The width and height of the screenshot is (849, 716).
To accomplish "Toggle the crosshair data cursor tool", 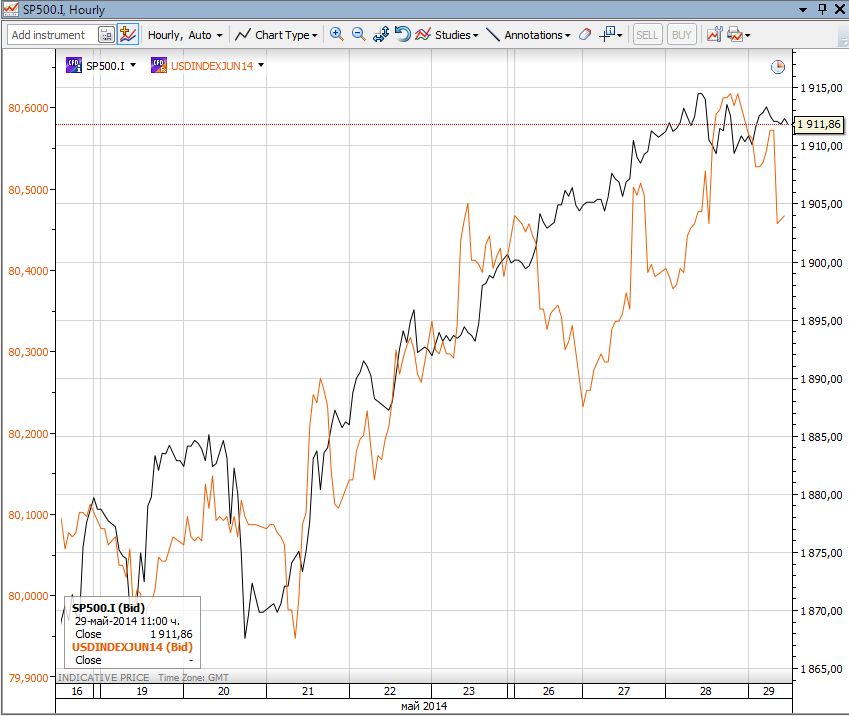I will coord(608,34).
